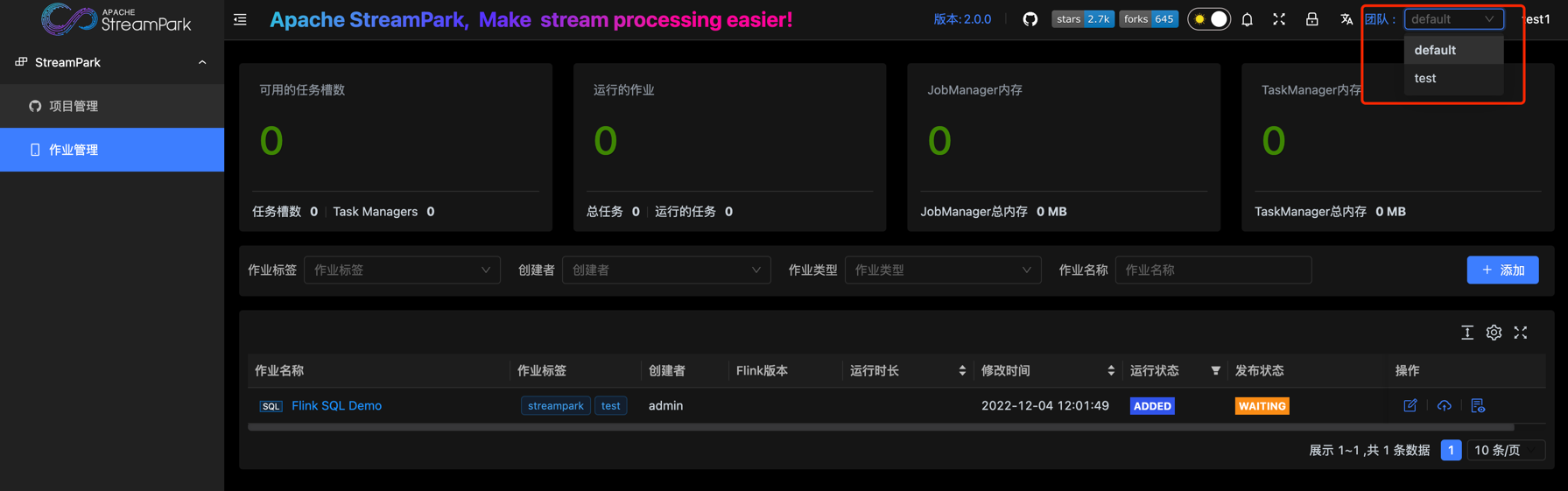The width and height of the screenshot is (1568, 491).
Task: Click the blue Add button
Action: tap(1502, 270)
